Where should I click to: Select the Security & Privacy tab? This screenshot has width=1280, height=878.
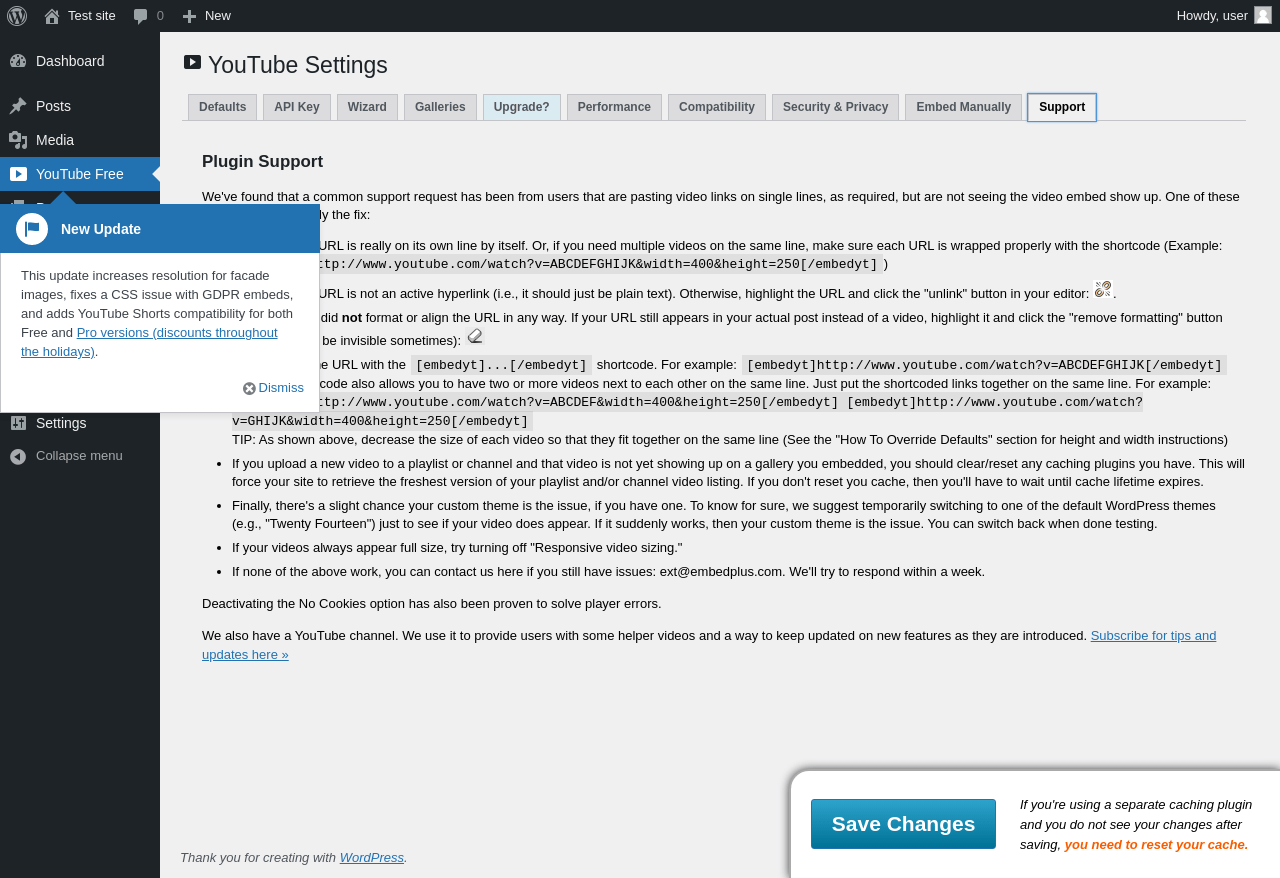point(835,107)
